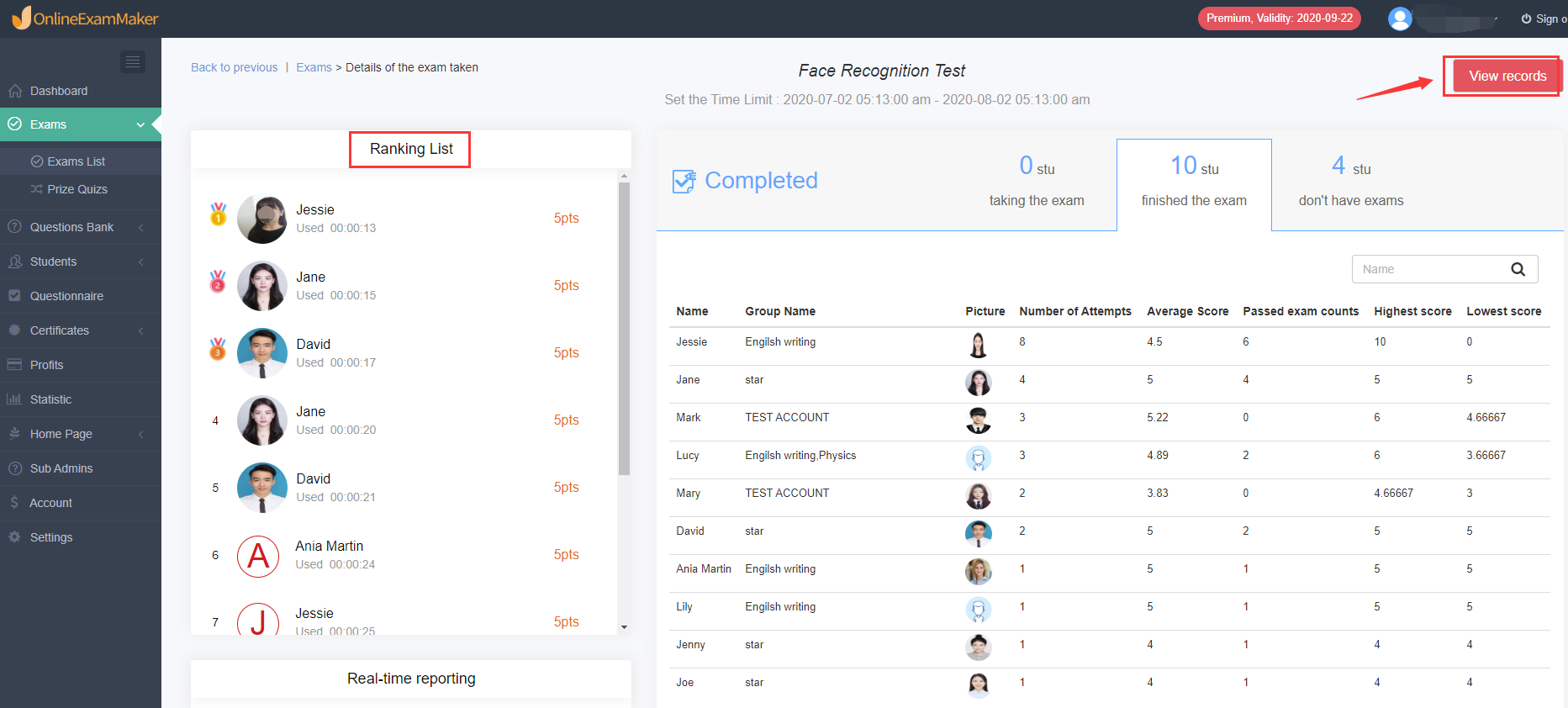This screenshot has width=1568, height=708.
Task: Expand the Questions Bank submenu
Action: 140,227
